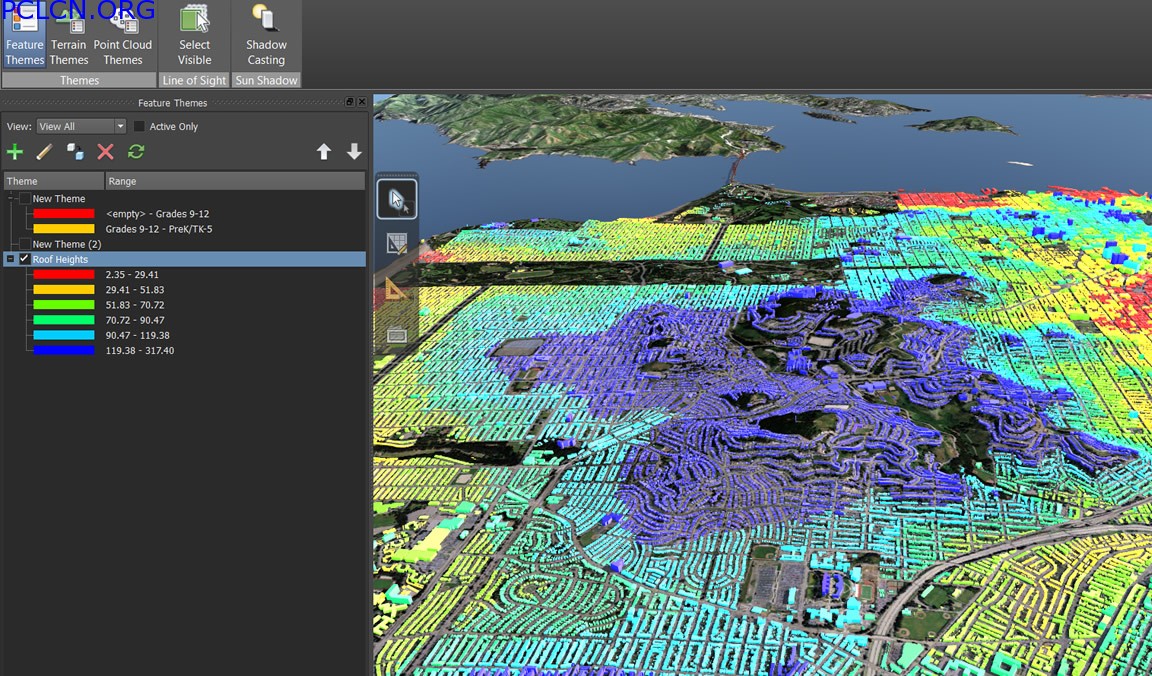1152x676 pixels.
Task: Select range text "29.41 - 51.83"
Action: coord(135,290)
